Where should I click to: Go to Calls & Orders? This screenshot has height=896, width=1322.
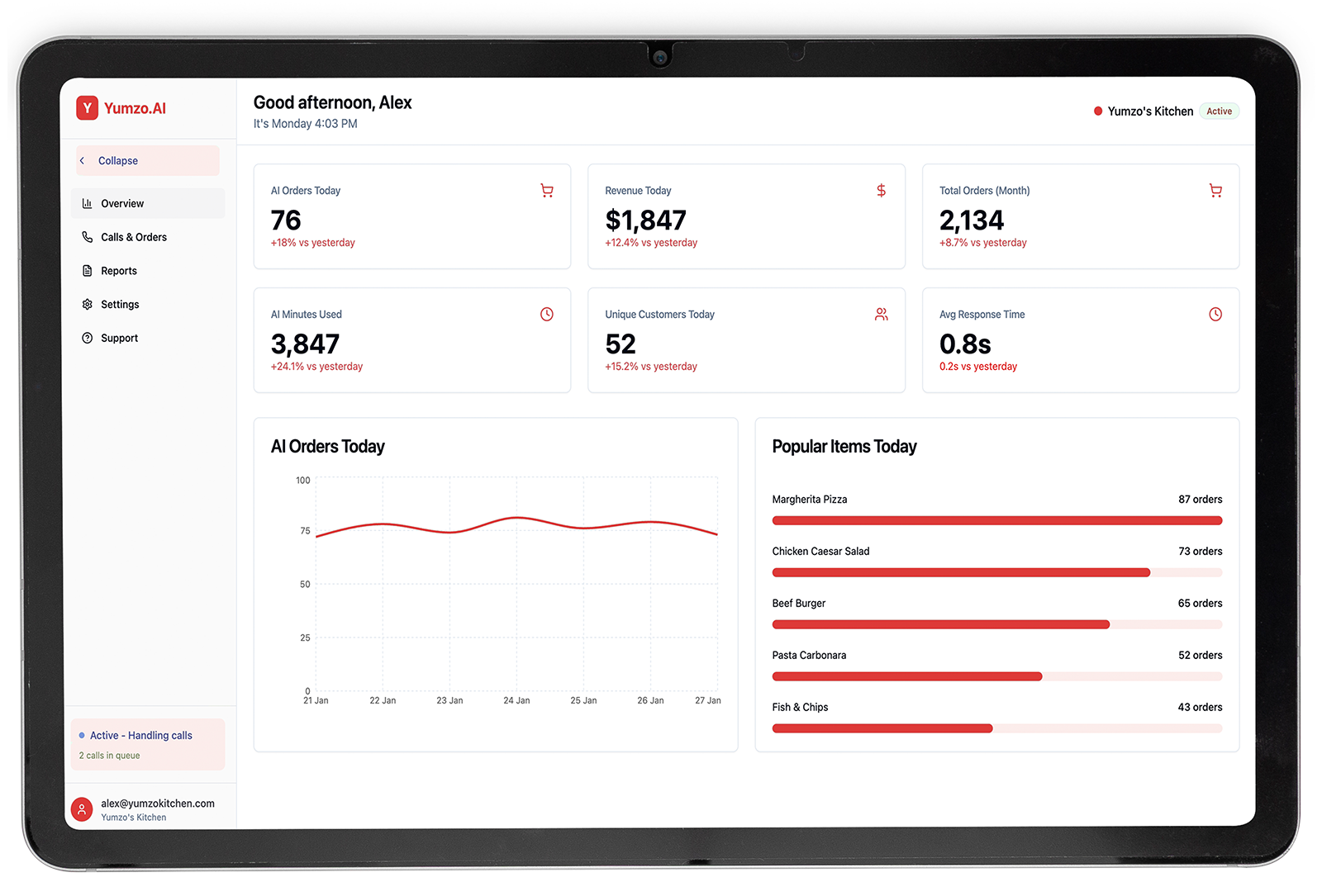coord(133,238)
